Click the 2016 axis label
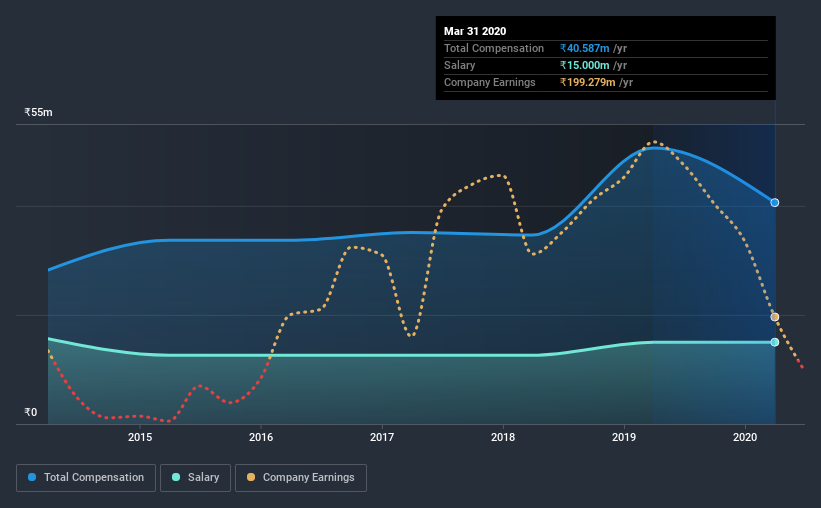This screenshot has width=821, height=508. click(x=261, y=437)
